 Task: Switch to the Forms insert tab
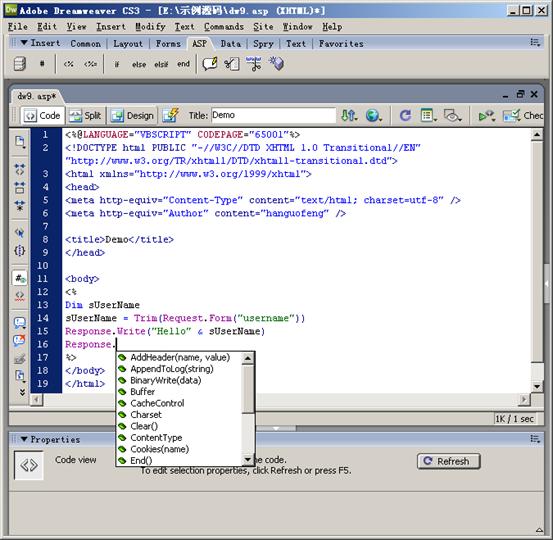[168, 44]
